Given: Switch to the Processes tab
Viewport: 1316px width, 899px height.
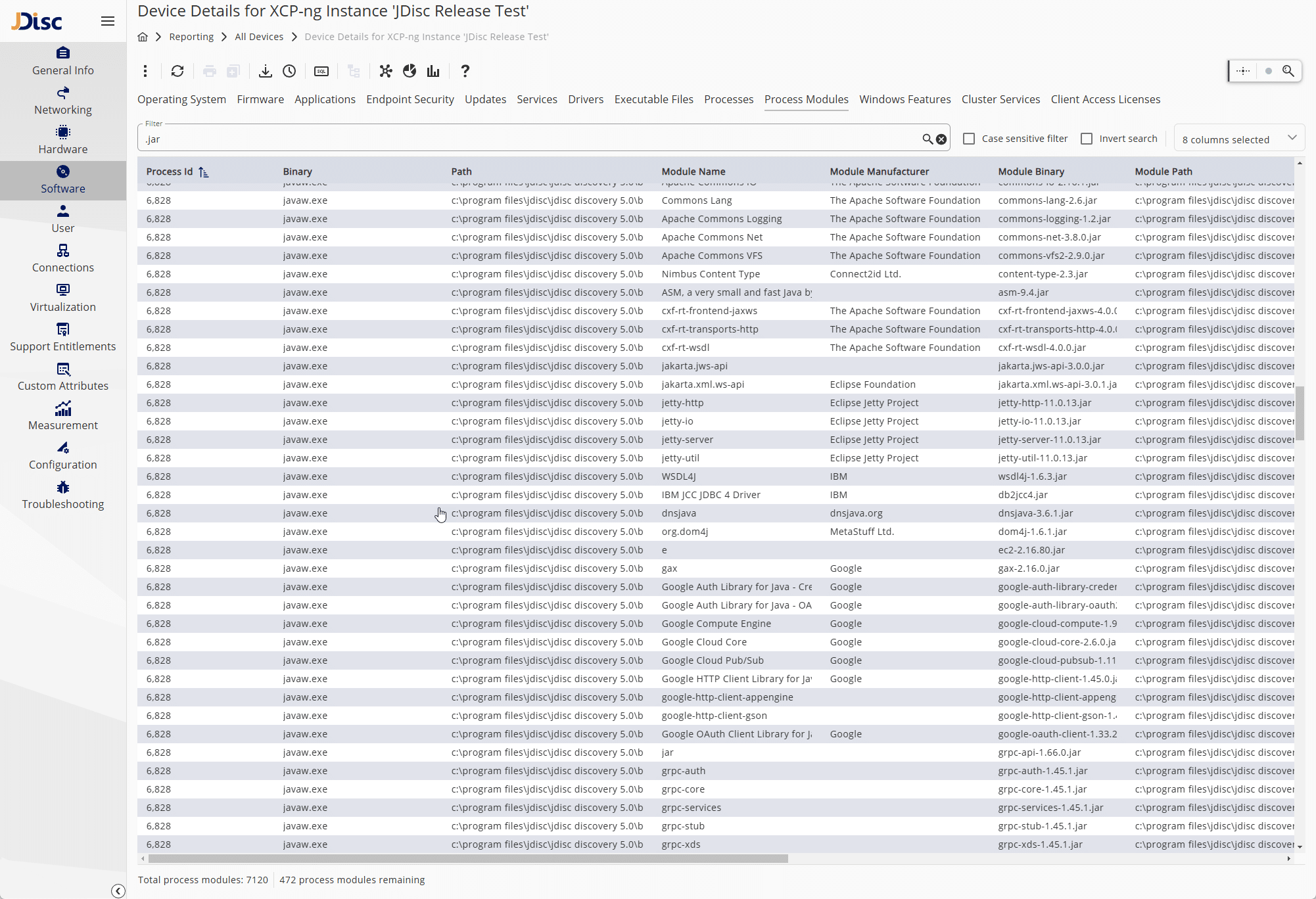Looking at the screenshot, I should (728, 99).
